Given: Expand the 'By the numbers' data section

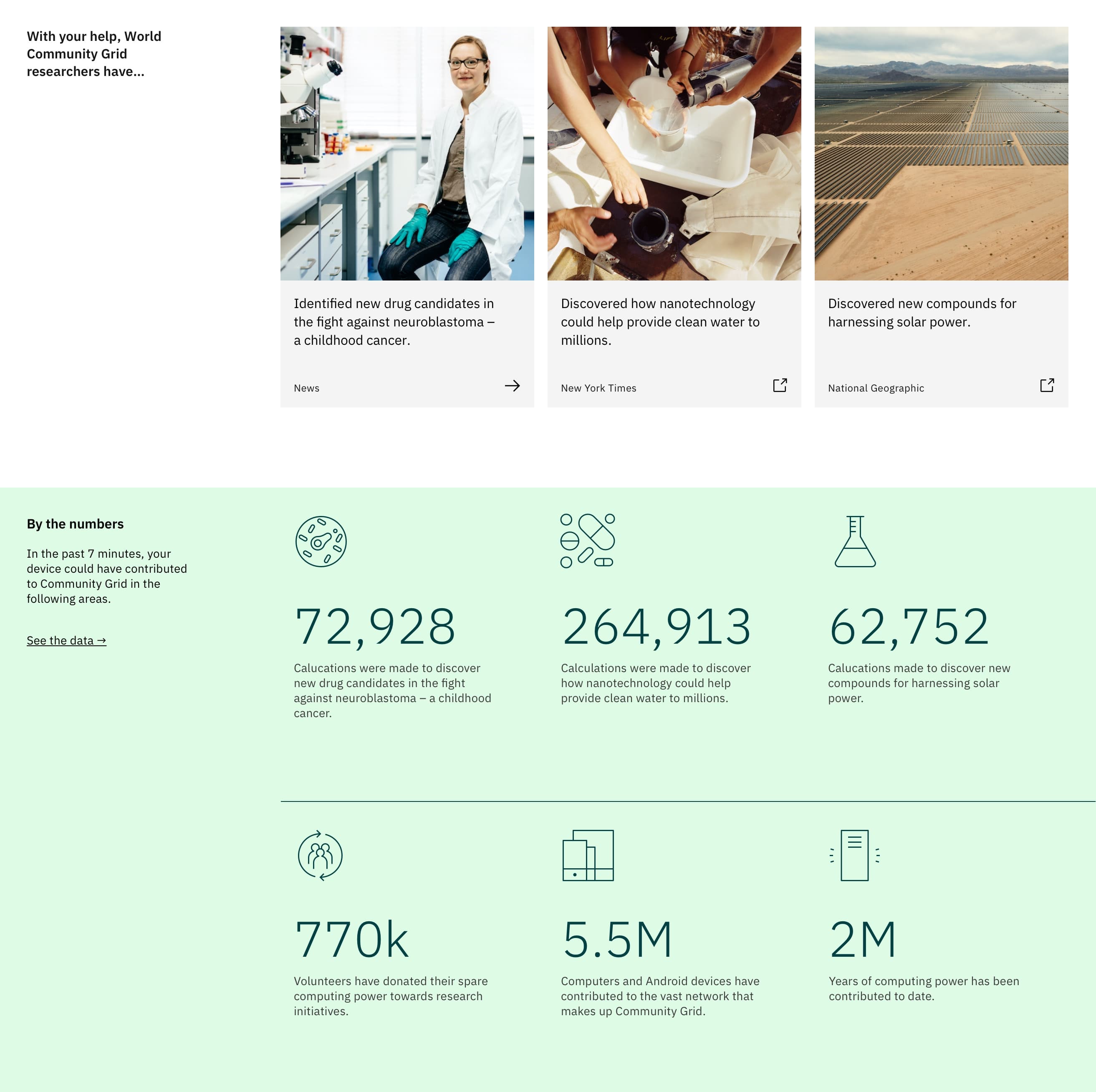Looking at the screenshot, I should [x=67, y=640].
